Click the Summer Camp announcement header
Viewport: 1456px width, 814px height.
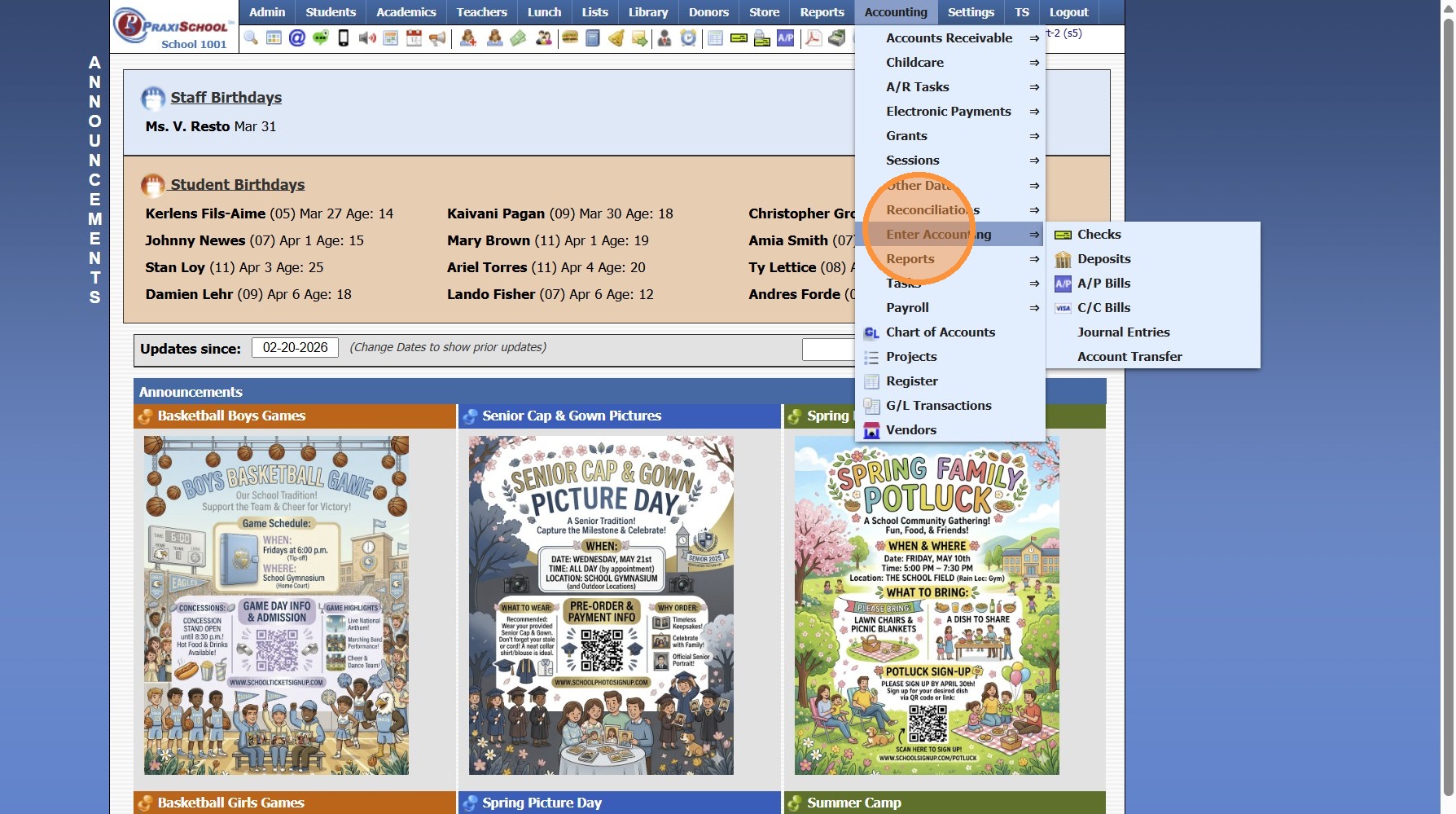[x=945, y=803]
